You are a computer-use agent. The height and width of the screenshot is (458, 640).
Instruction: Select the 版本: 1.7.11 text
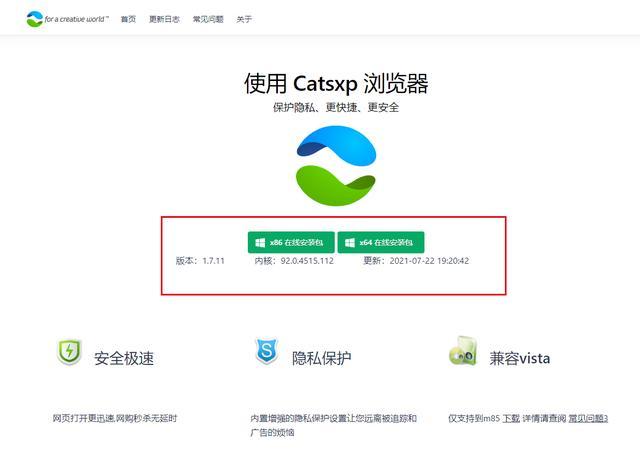(x=200, y=261)
